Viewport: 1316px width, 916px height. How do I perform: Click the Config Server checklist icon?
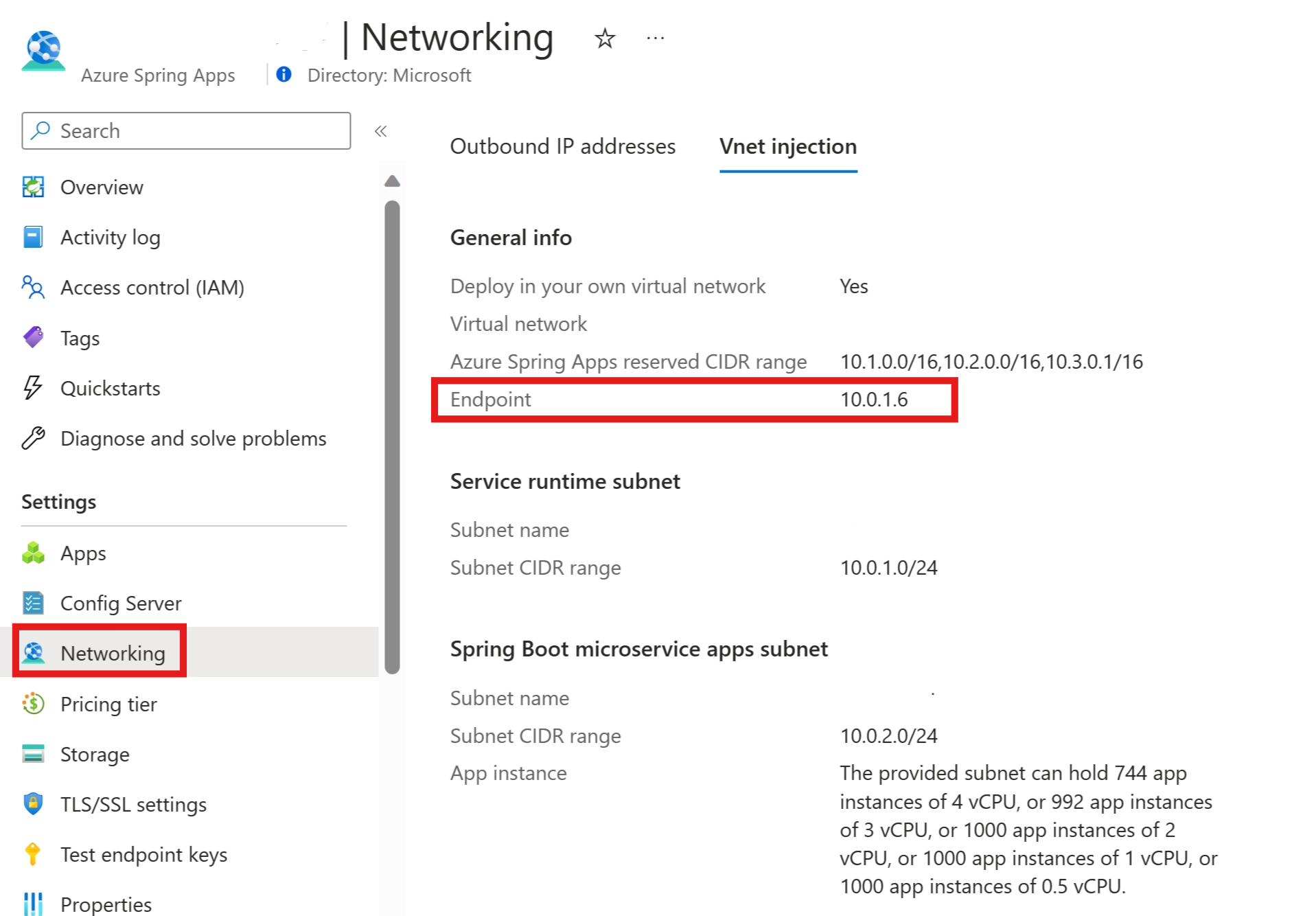point(33,603)
